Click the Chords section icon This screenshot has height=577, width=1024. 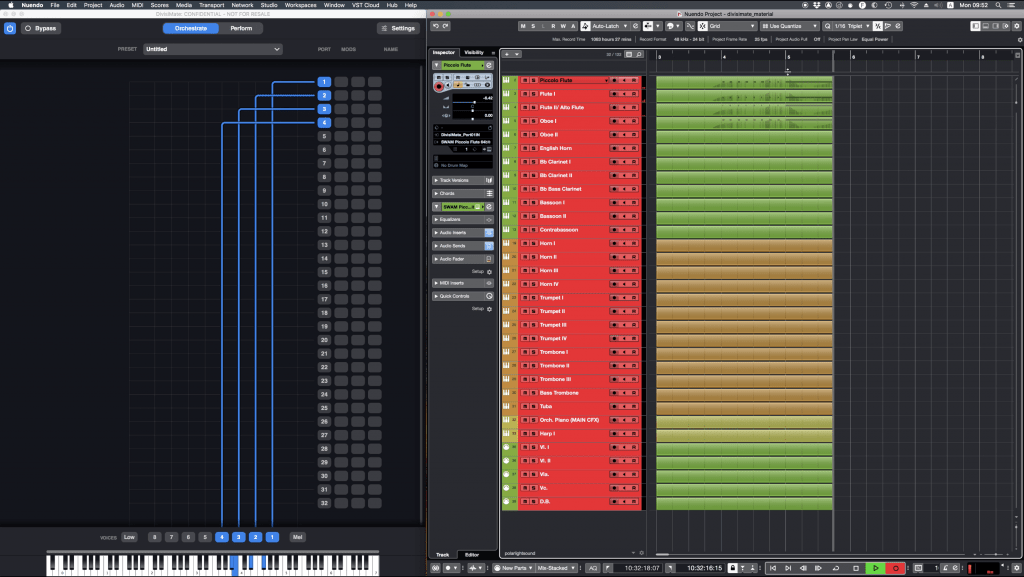click(488, 193)
